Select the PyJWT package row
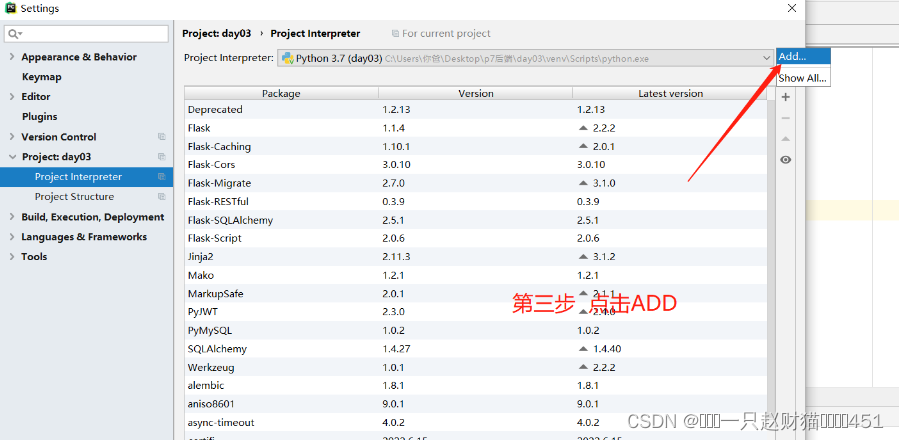This screenshot has height=440, width=899. (x=475, y=312)
